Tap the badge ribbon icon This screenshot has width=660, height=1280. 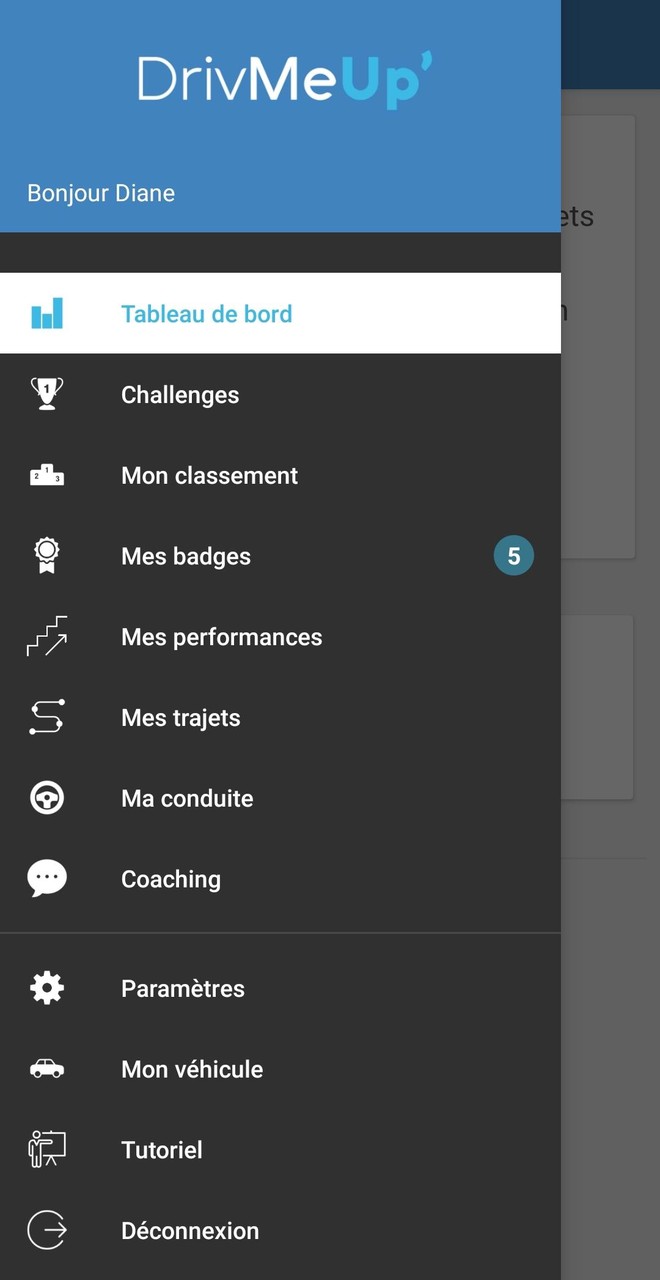point(47,556)
